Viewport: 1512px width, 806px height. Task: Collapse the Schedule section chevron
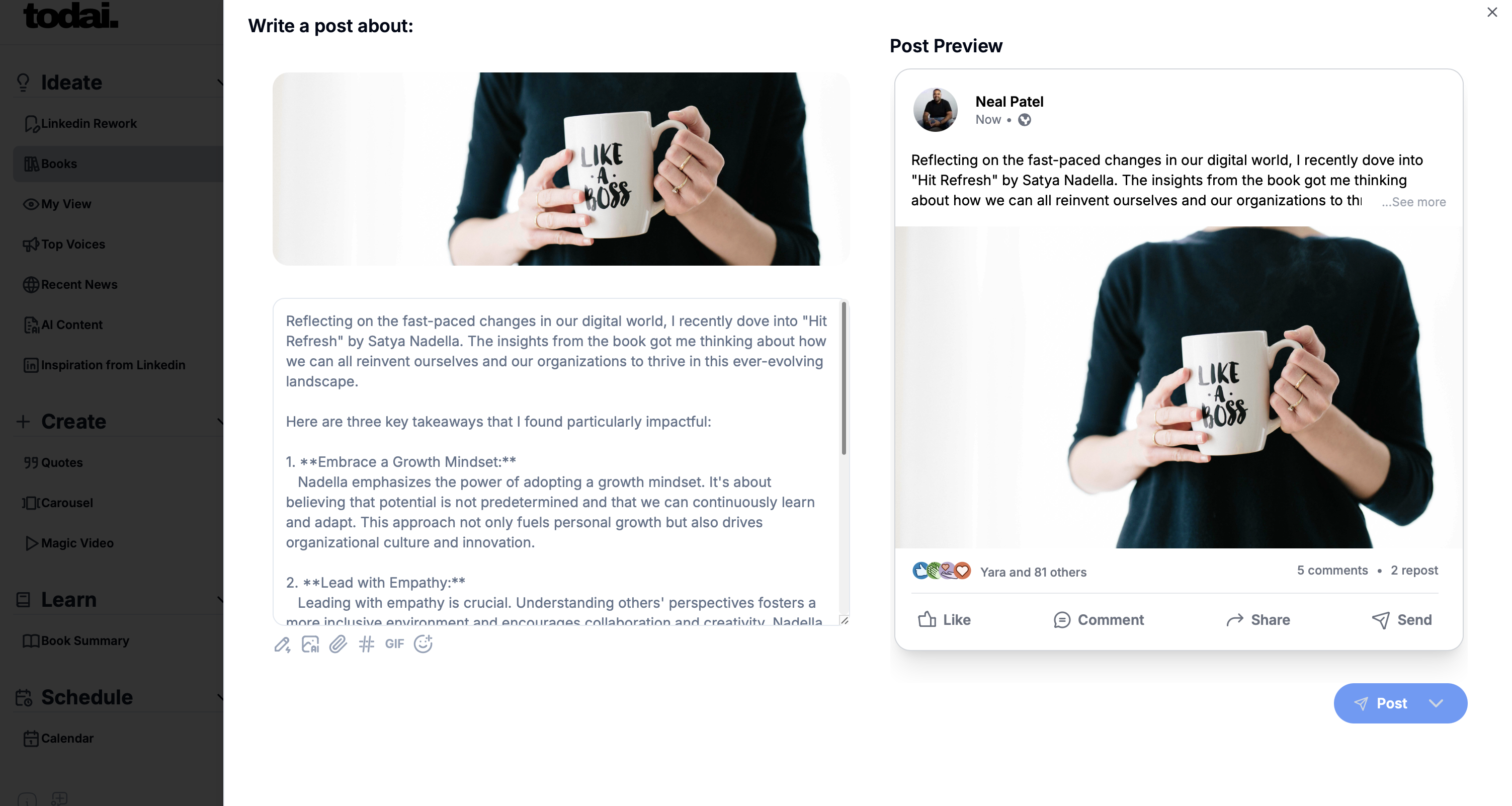coord(219,697)
